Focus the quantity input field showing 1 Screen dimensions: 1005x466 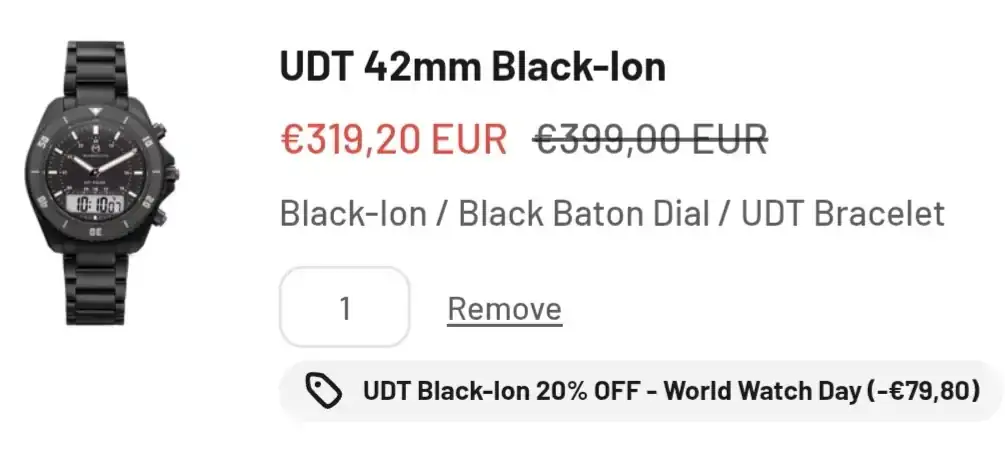[344, 308]
